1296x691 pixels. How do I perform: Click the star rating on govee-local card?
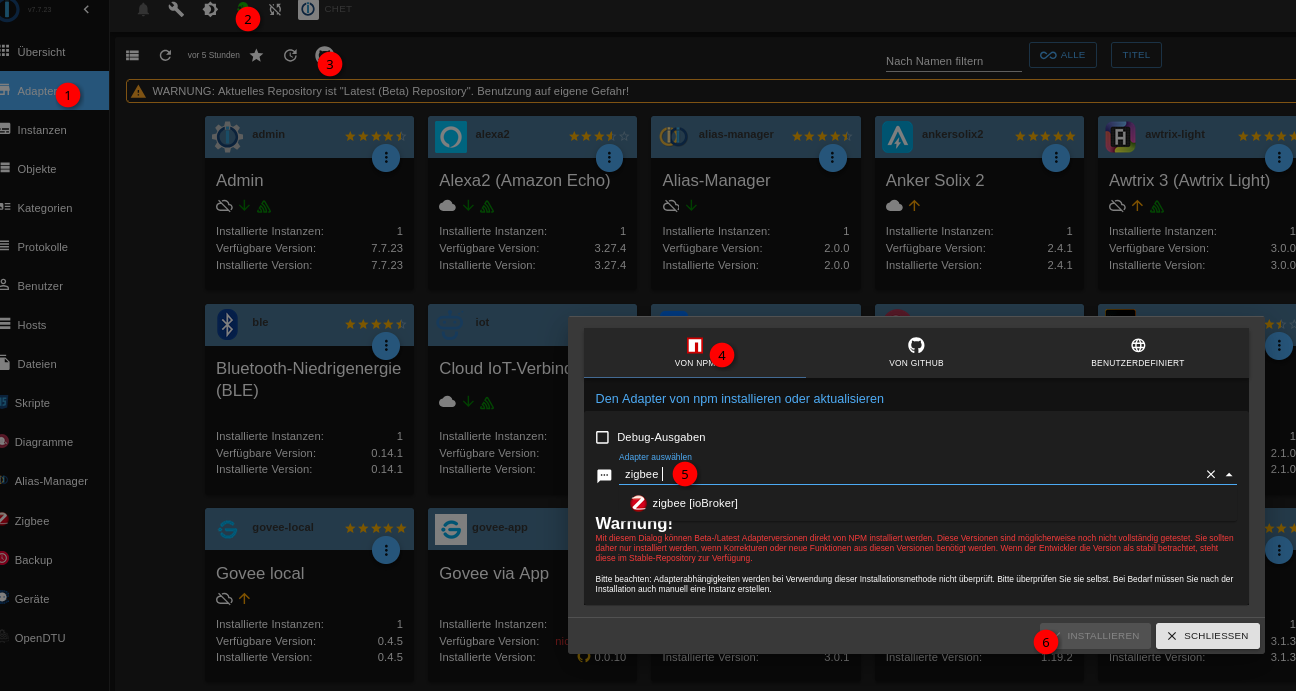375,528
